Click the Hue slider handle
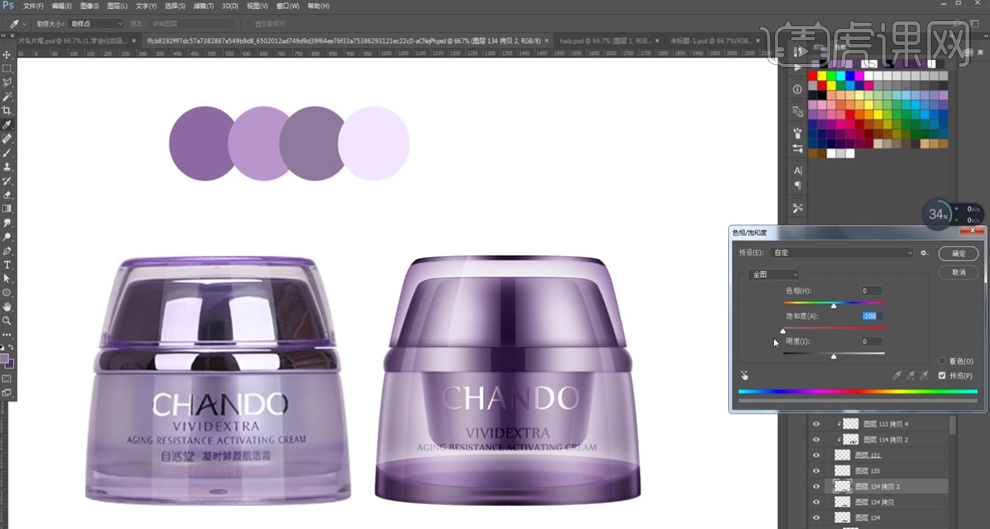Screen dimensions: 990x529 point(833,306)
